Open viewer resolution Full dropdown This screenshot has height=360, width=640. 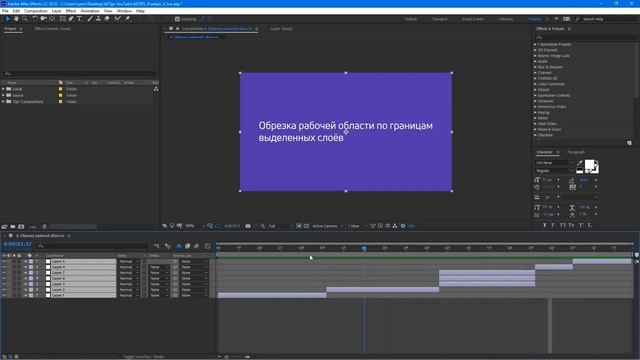[x=280, y=226]
